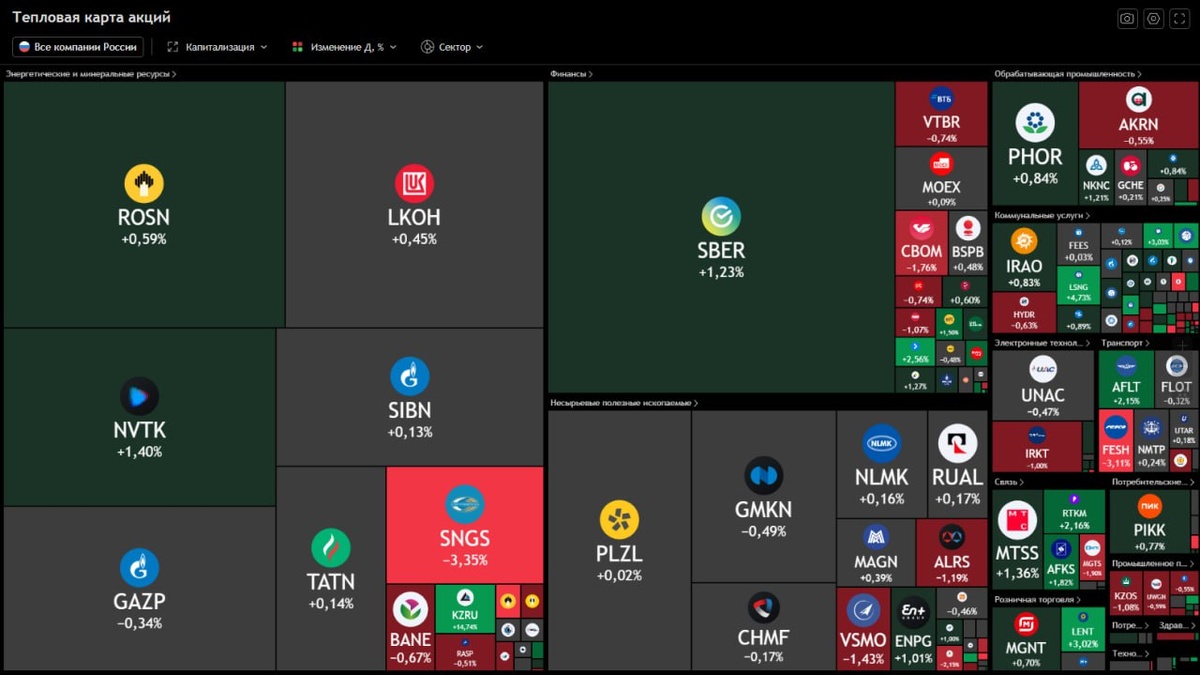Click the BANE Bashneft logo
The image size is (1200, 675).
(x=411, y=610)
